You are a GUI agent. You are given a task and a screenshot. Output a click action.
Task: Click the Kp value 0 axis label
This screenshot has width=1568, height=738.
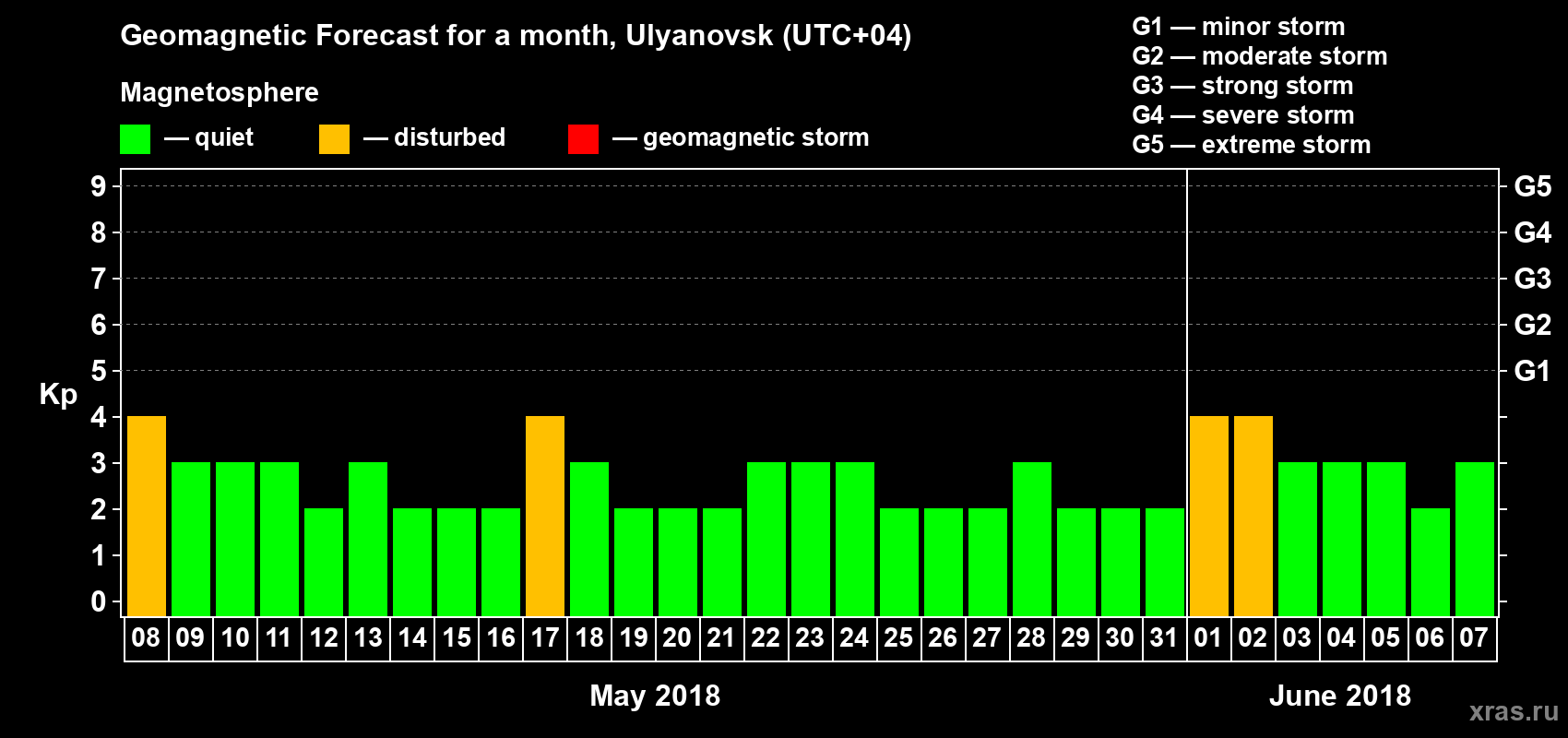pos(99,601)
